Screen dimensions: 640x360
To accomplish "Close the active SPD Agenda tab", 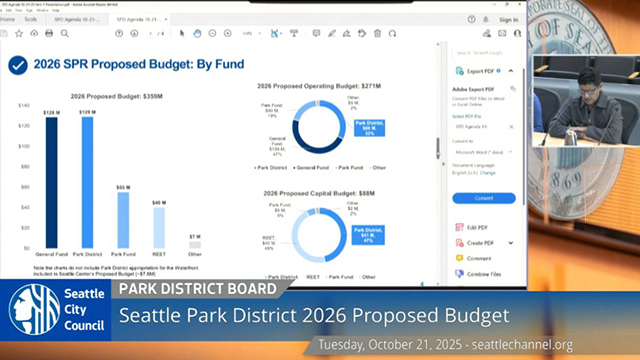I will [166, 19].
